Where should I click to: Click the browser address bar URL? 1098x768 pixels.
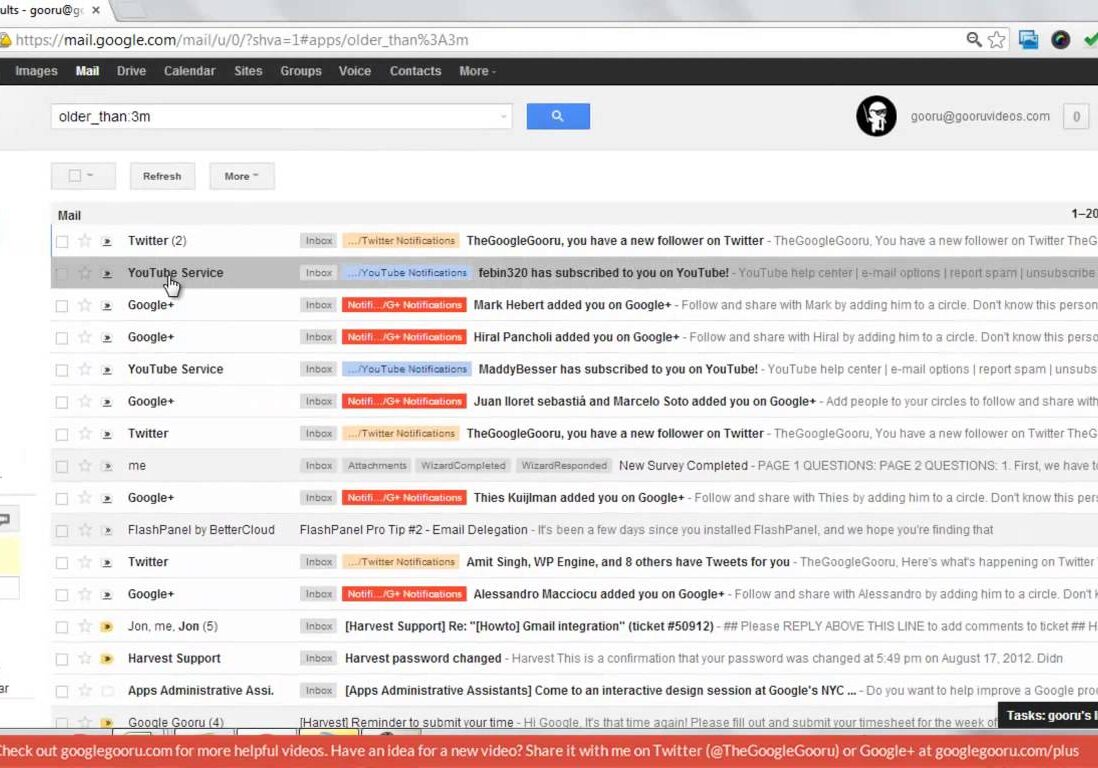pos(242,40)
